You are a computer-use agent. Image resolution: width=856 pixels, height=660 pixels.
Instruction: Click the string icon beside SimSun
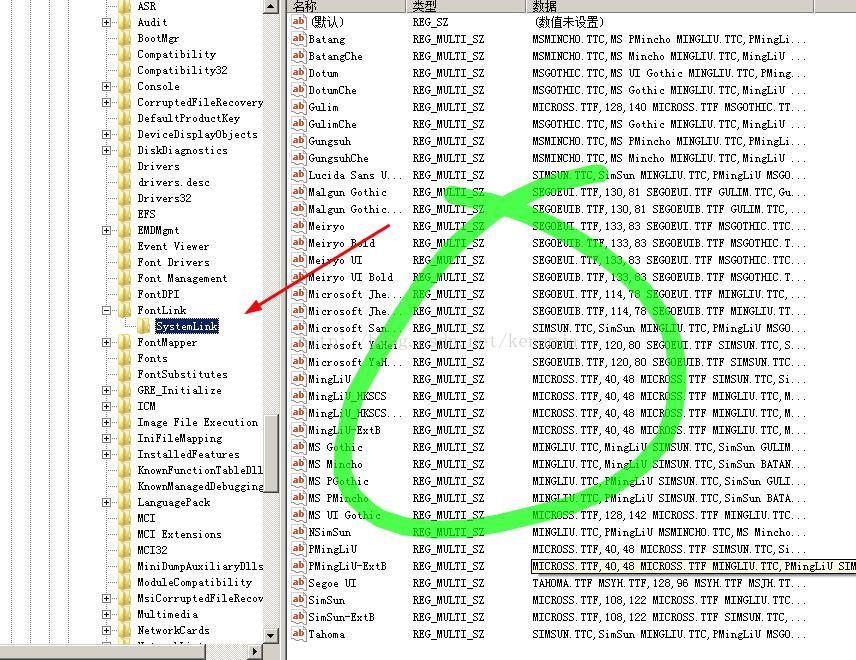coord(298,600)
